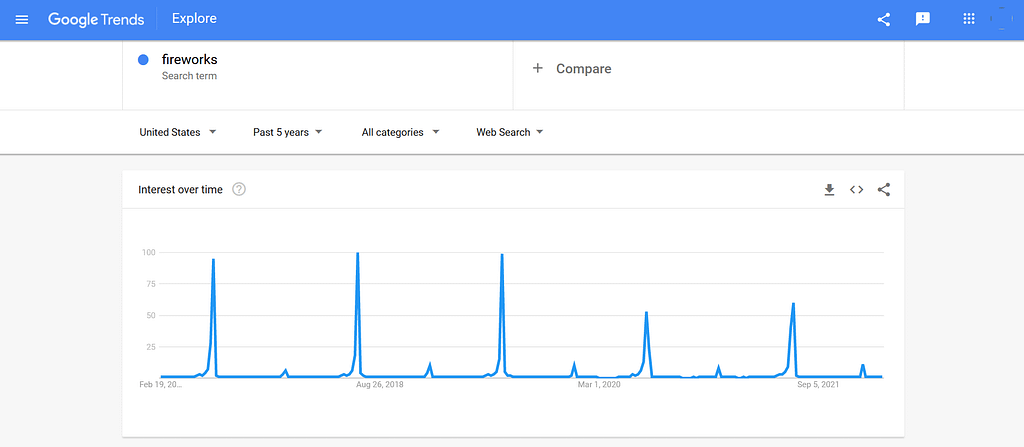
Task: Open the United States region dropdown
Action: tap(178, 132)
